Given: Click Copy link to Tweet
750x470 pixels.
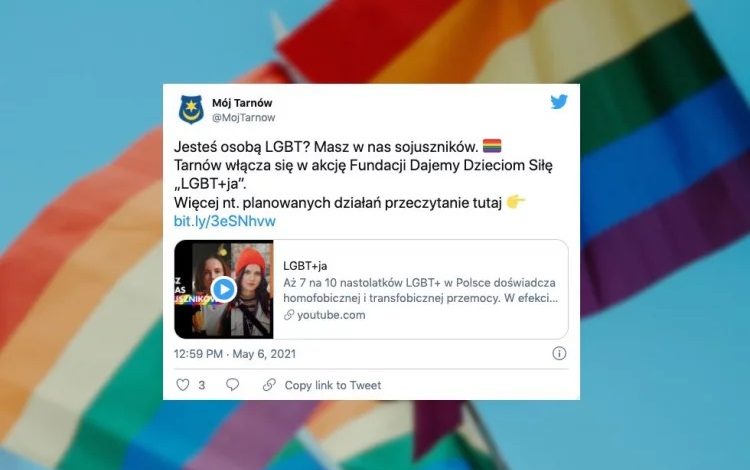Looking at the screenshot, I should (333, 385).
